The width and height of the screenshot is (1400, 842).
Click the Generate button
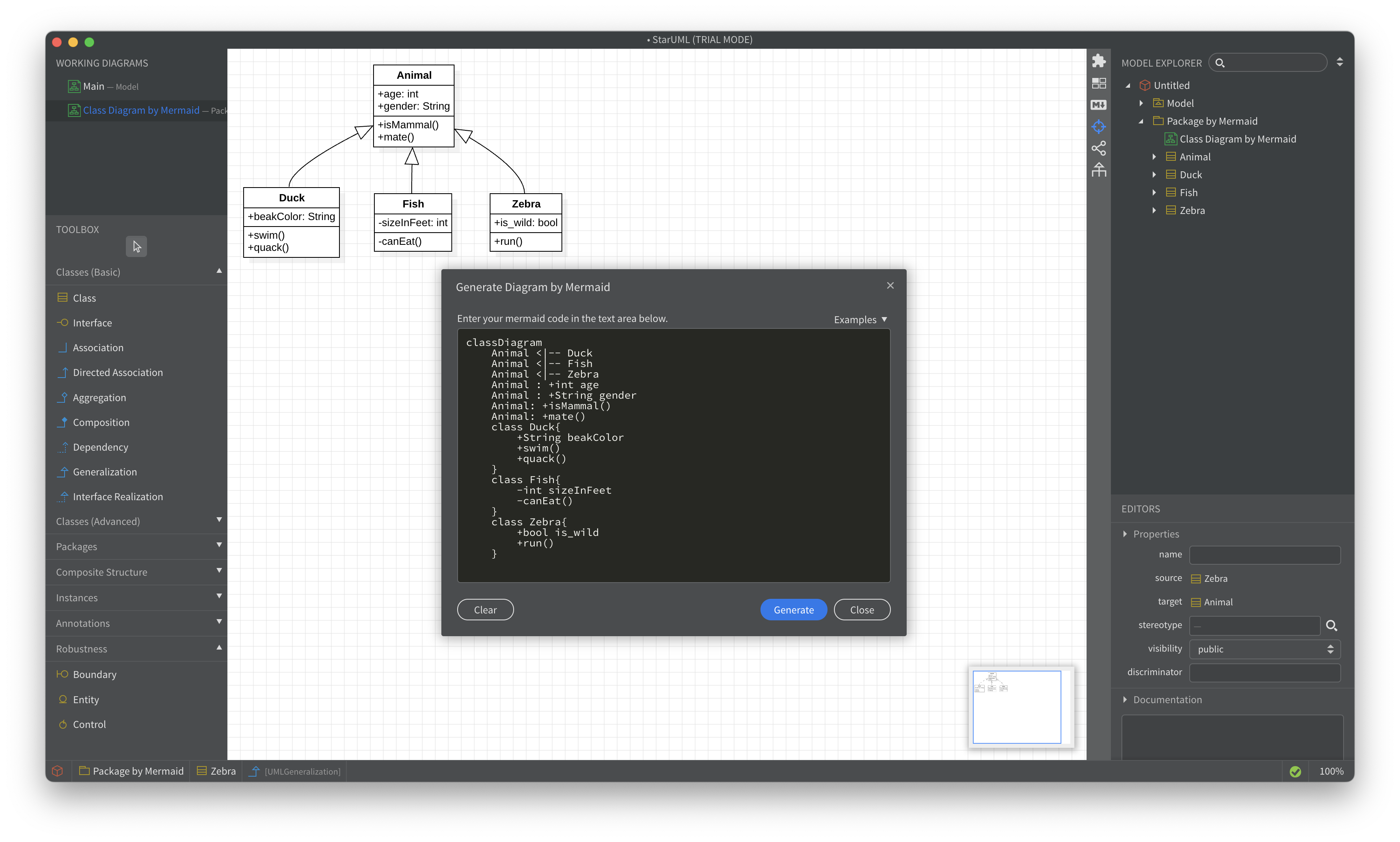793,610
